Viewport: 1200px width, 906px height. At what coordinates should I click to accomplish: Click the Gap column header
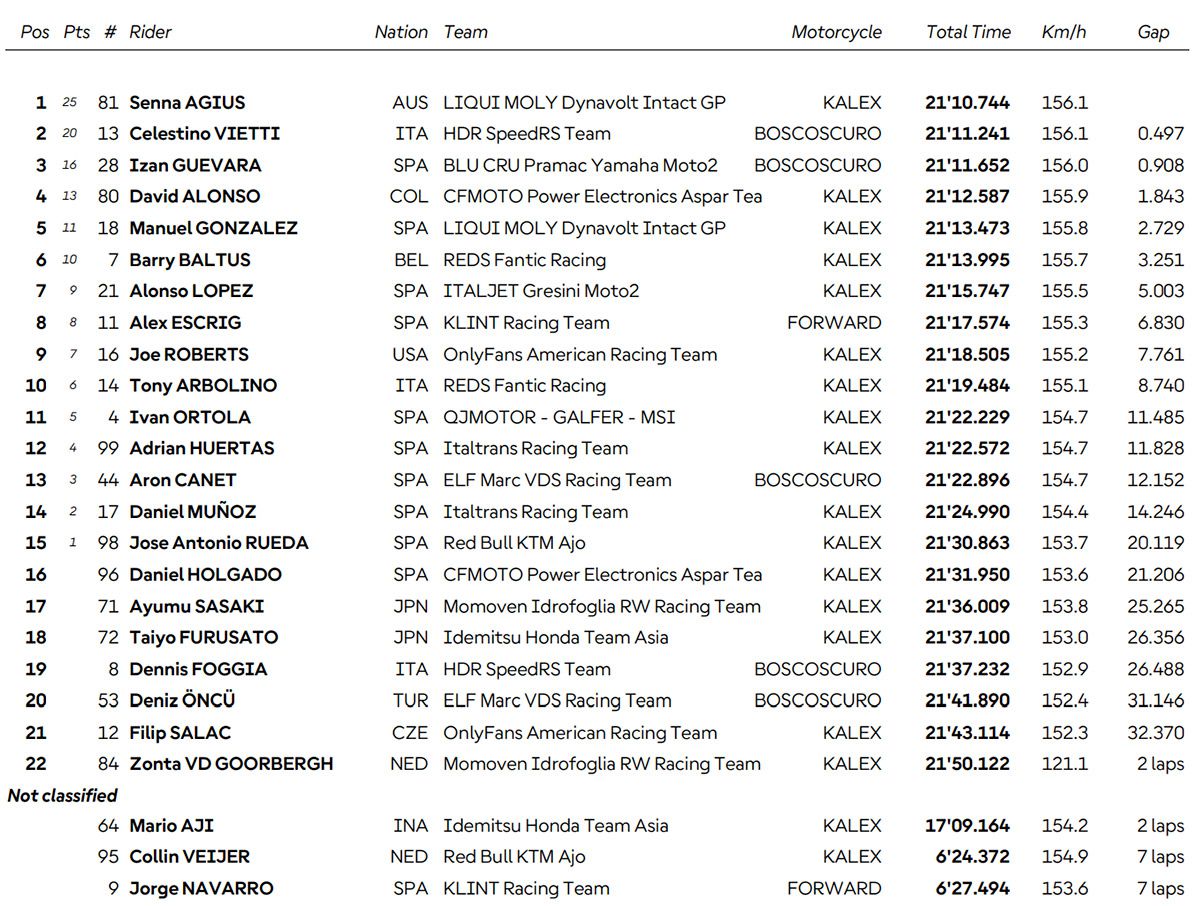click(1153, 32)
